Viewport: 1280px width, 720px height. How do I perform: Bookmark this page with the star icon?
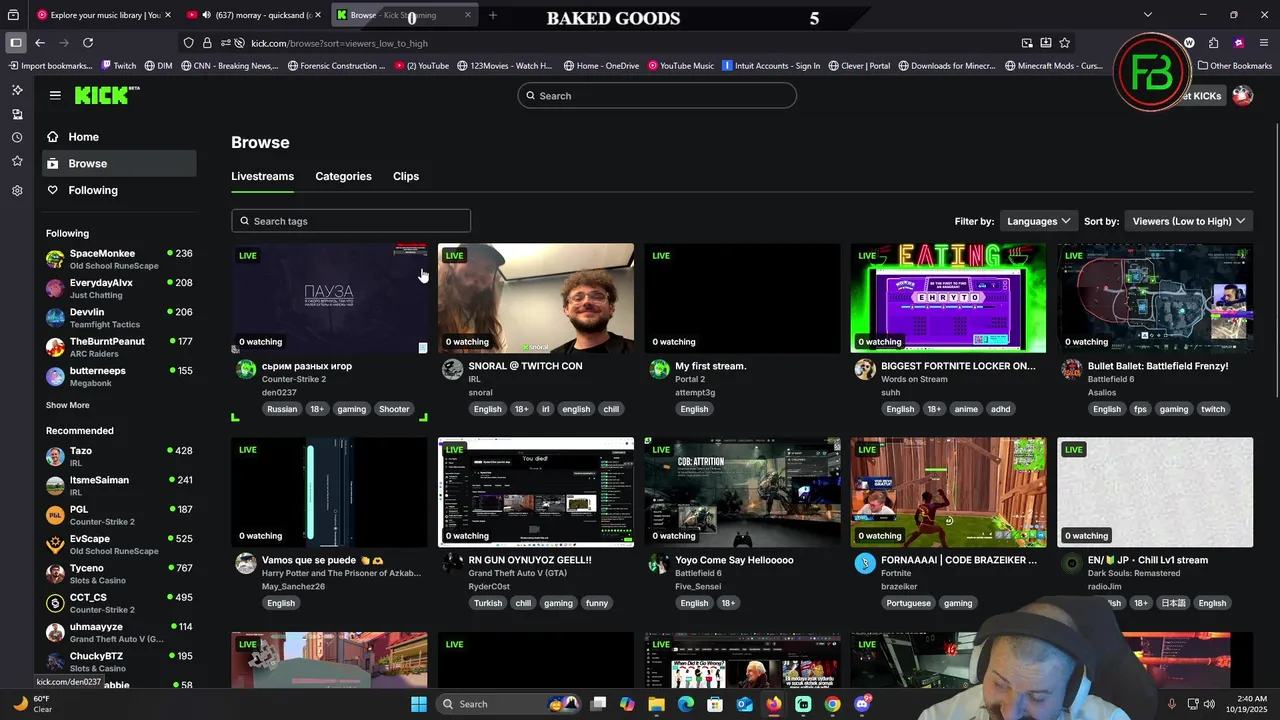[1064, 43]
